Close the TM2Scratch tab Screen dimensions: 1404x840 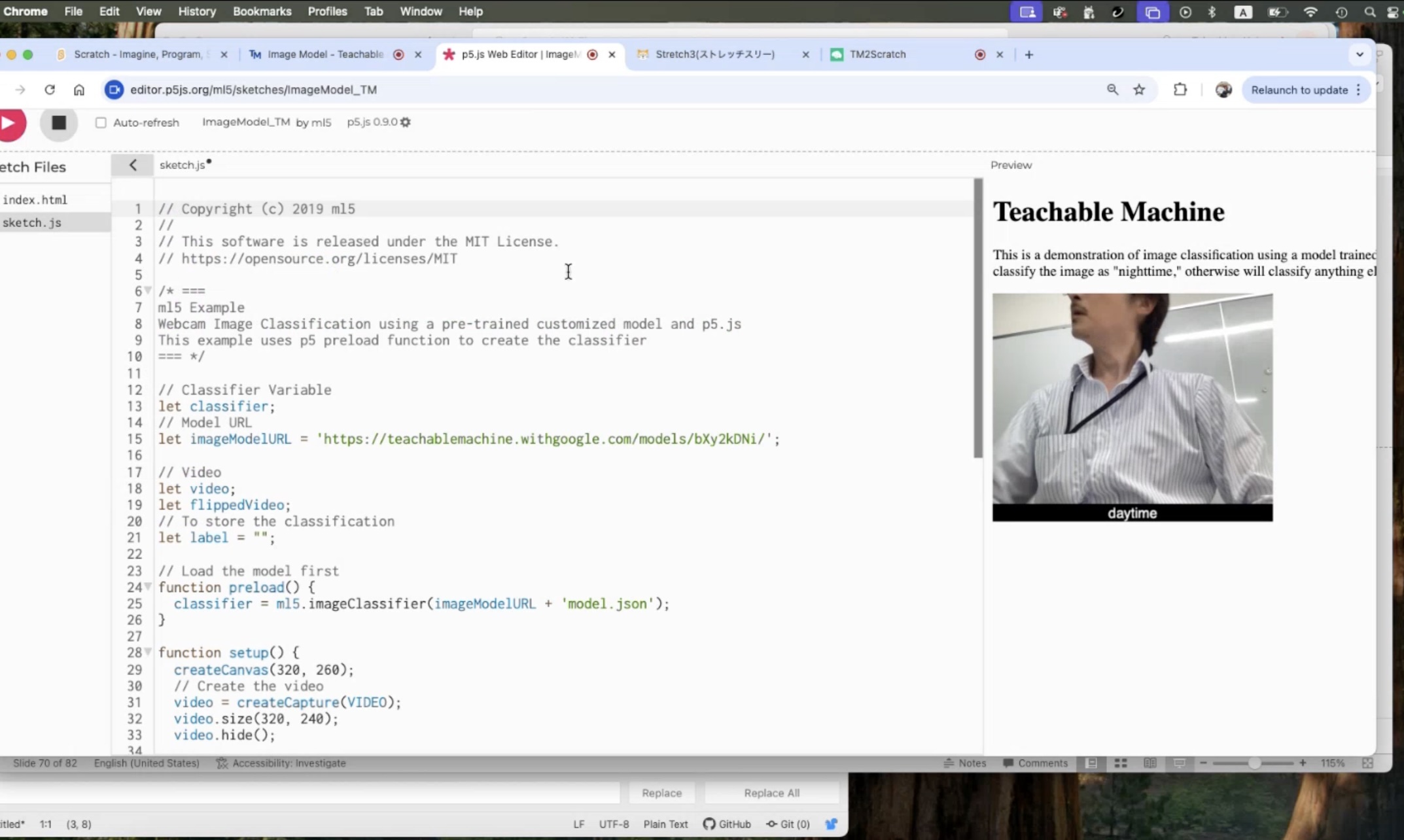click(1000, 54)
